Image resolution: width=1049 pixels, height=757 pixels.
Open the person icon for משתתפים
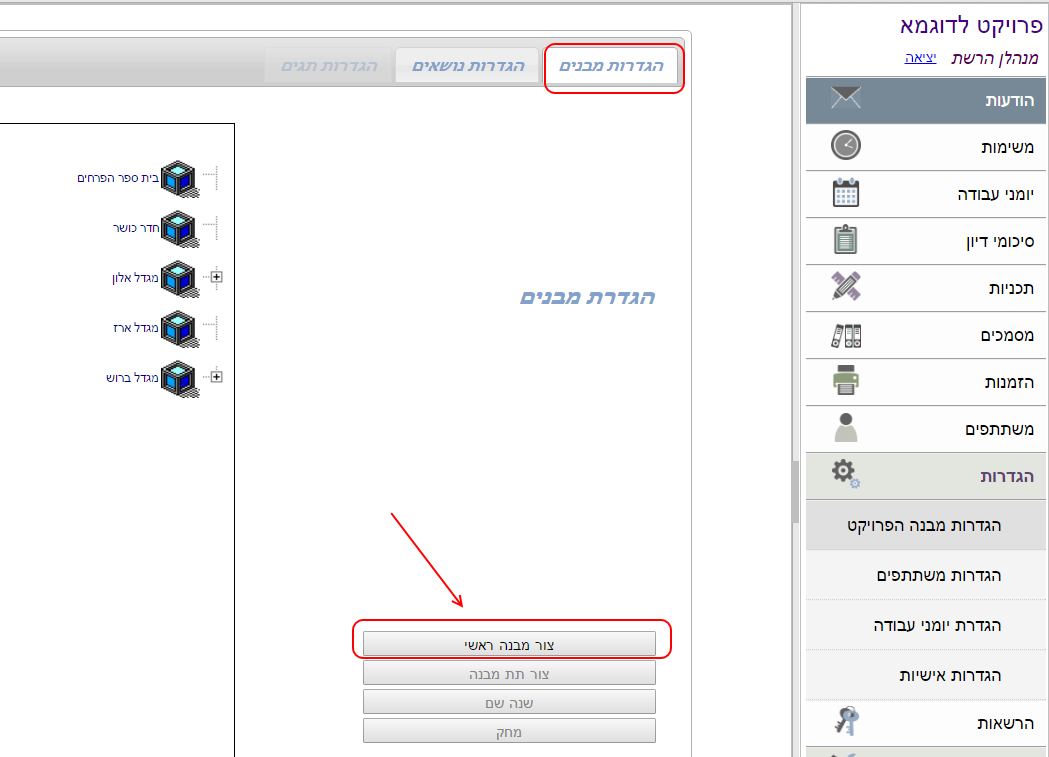pos(845,428)
